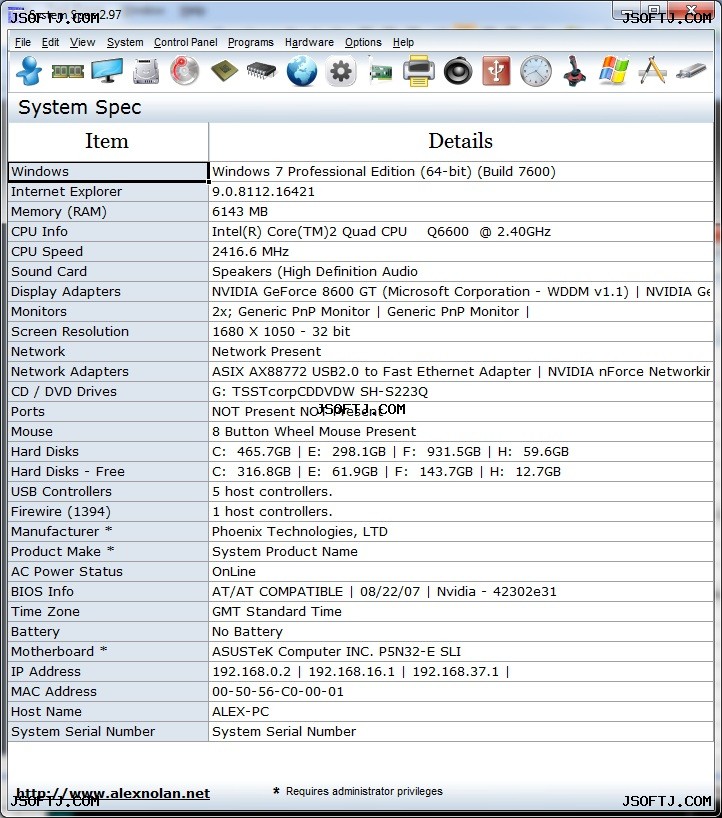Click the applications pencil-and-brush A icon
Image resolution: width=722 pixels, height=818 pixels.
653,70
